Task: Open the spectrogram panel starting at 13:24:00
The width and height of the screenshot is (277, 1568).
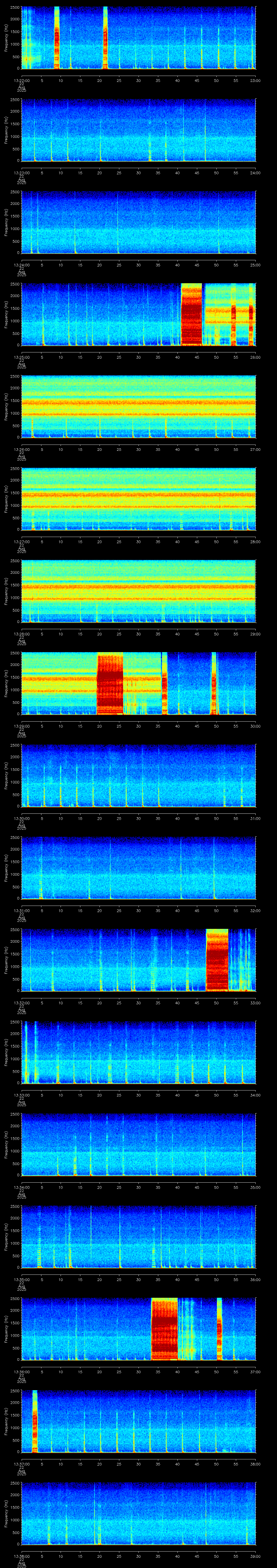Action: click(x=138, y=222)
